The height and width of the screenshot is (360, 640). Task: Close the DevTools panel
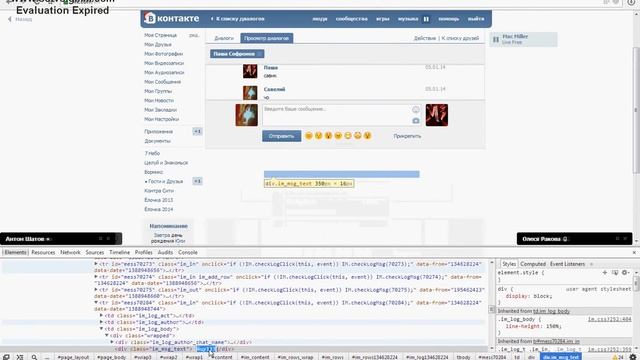pyautogui.click(x=634, y=253)
